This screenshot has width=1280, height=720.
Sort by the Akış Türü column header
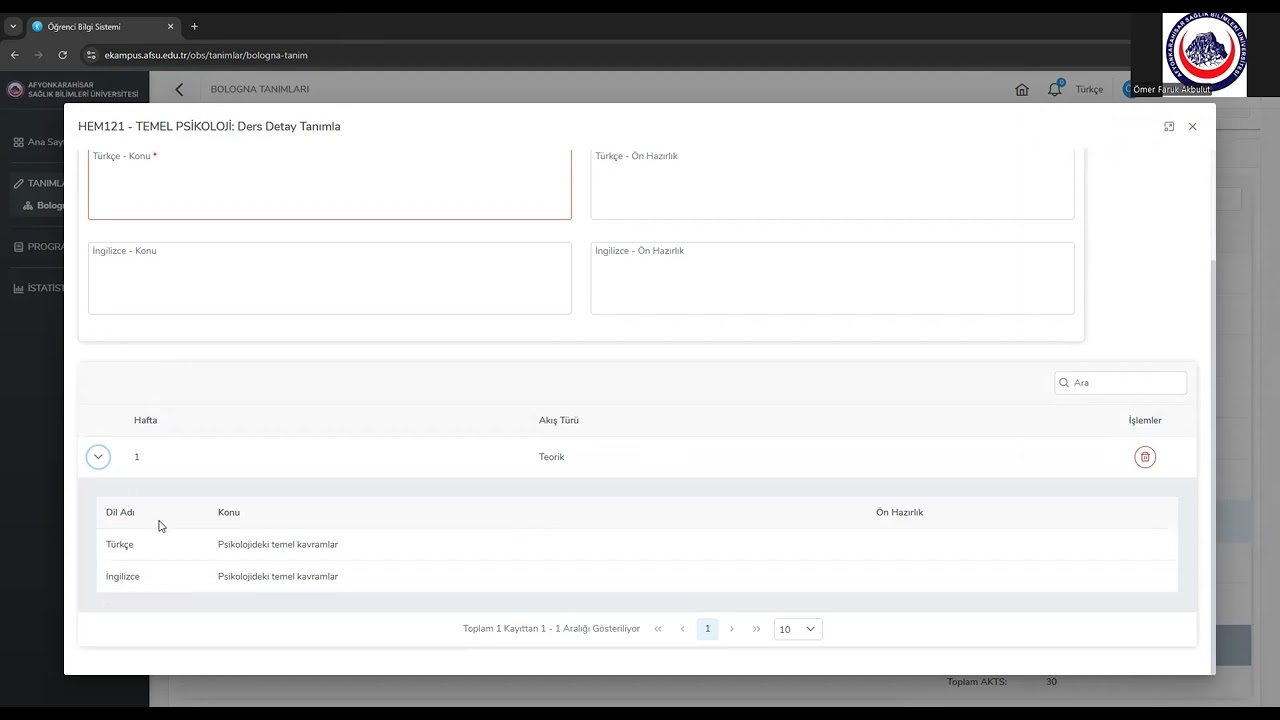pyautogui.click(x=558, y=420)
